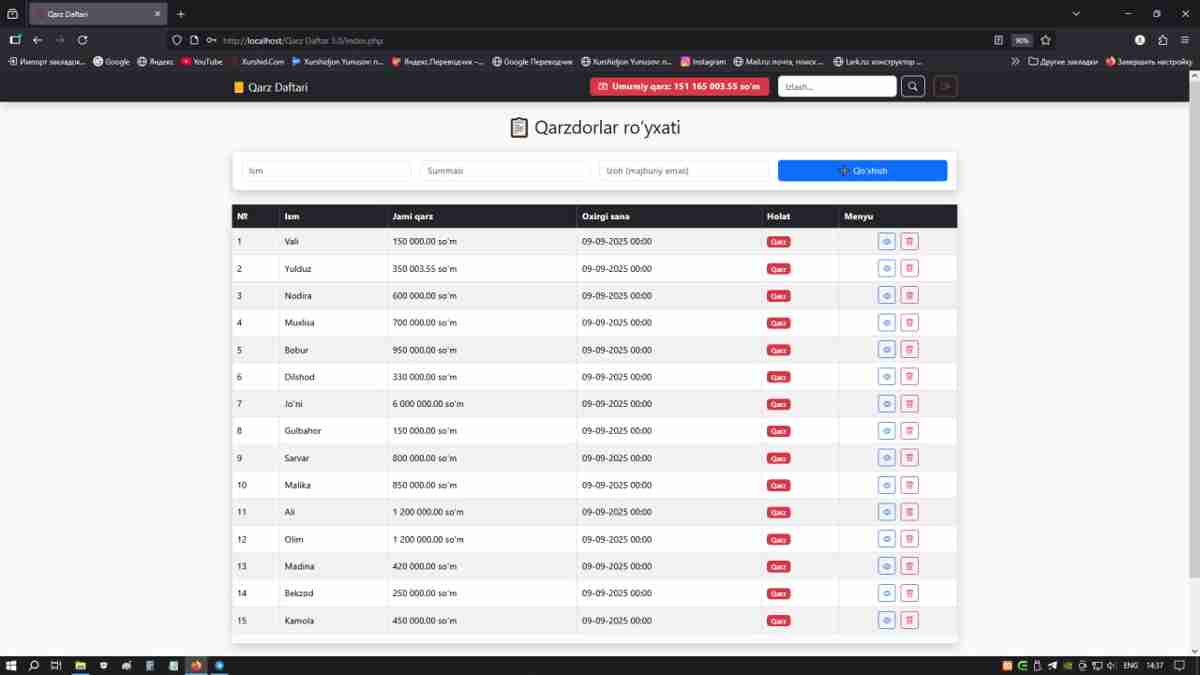The height and width of the screenshot is (675, 1200).
Task: Delete the Kamola entry with trash icon
Action: pos(909,620)
